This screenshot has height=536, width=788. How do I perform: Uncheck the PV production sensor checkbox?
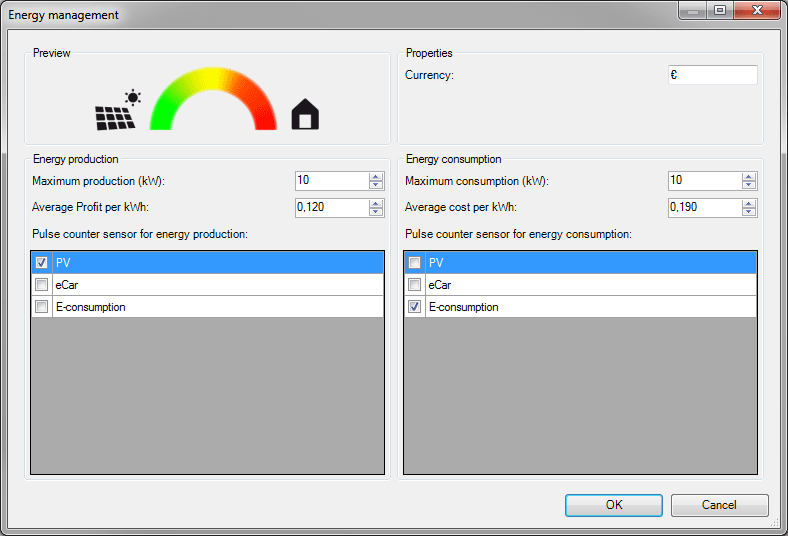41,262
